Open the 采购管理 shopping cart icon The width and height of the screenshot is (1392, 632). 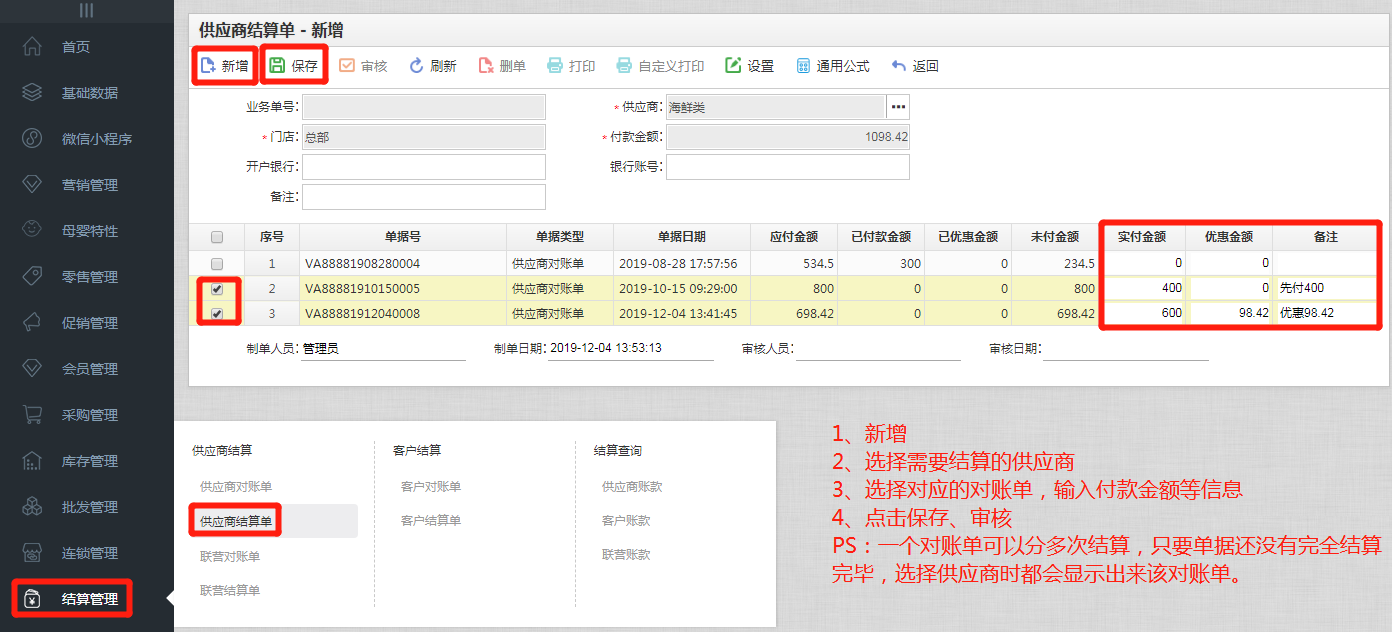click(32, 415)
